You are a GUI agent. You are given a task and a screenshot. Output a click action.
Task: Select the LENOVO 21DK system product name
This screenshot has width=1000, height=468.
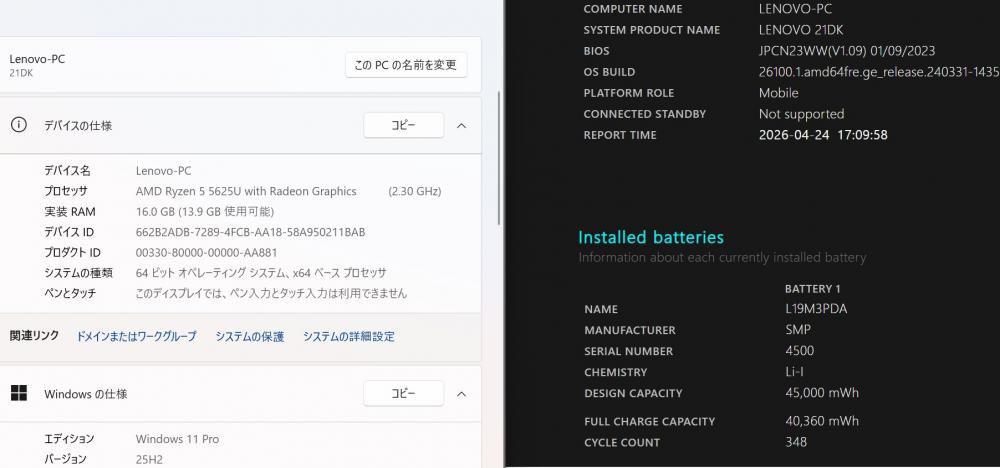(801, 30)
